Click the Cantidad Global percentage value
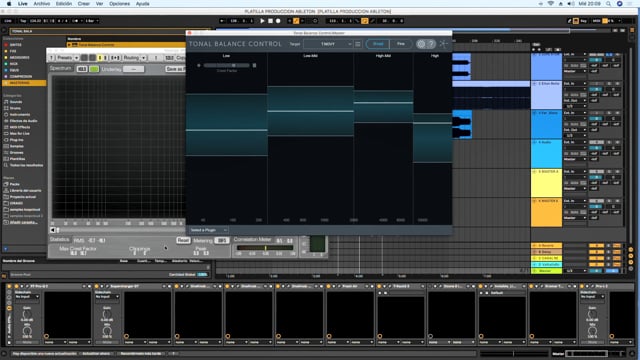Viewport: 640px width, 360px height. 202,275
